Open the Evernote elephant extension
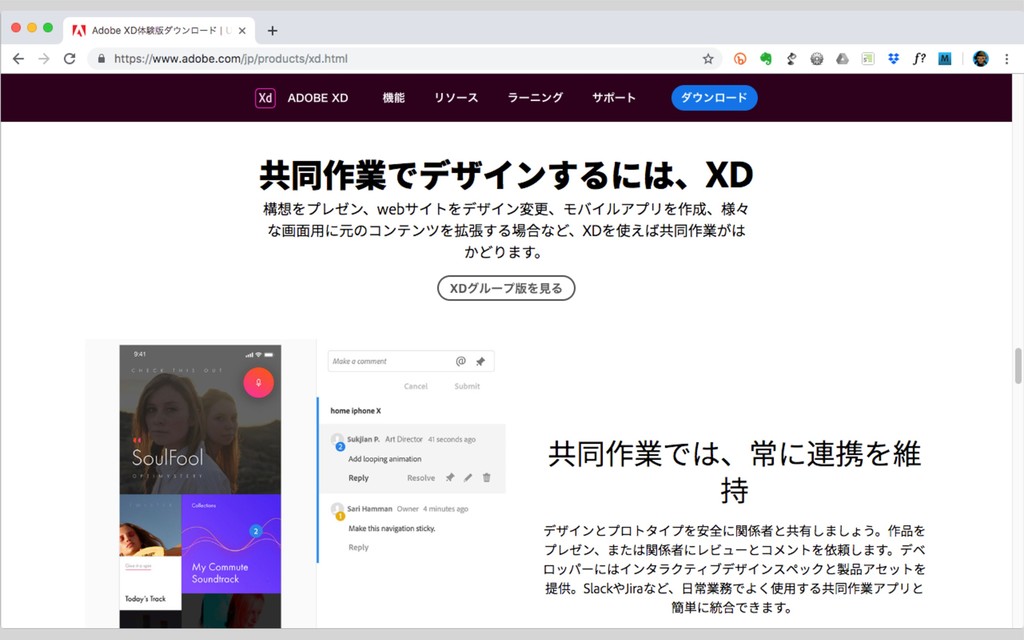Screen dimensions: 1024x640 [x=765, y=59]
